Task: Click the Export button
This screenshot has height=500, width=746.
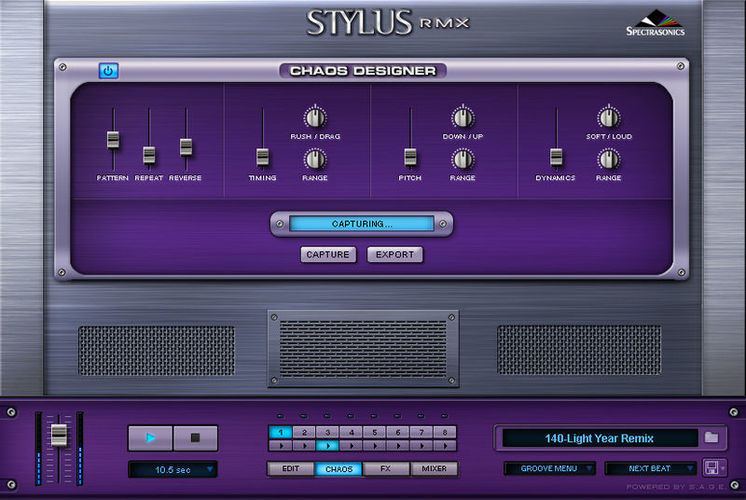Action: (395, 255)
